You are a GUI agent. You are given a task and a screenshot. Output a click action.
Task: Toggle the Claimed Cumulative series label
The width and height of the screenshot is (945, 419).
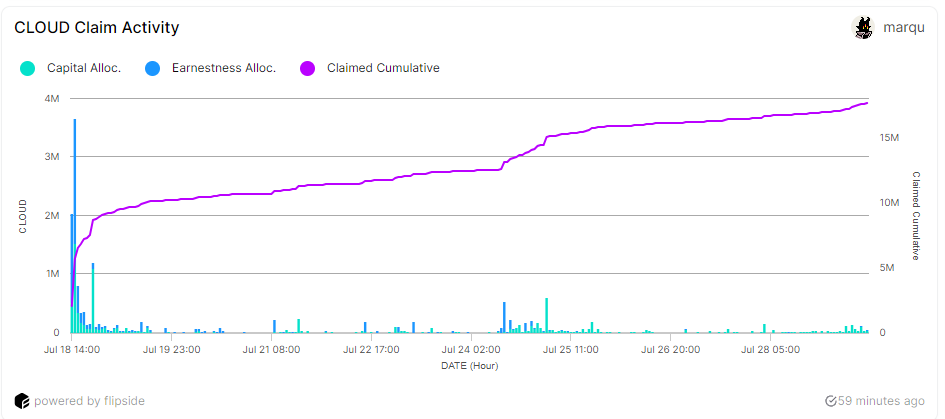[x=383, y=68]
